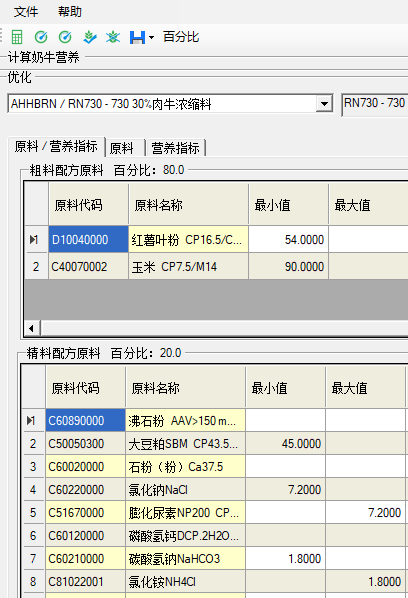Open the 帮助 menu

70,12
